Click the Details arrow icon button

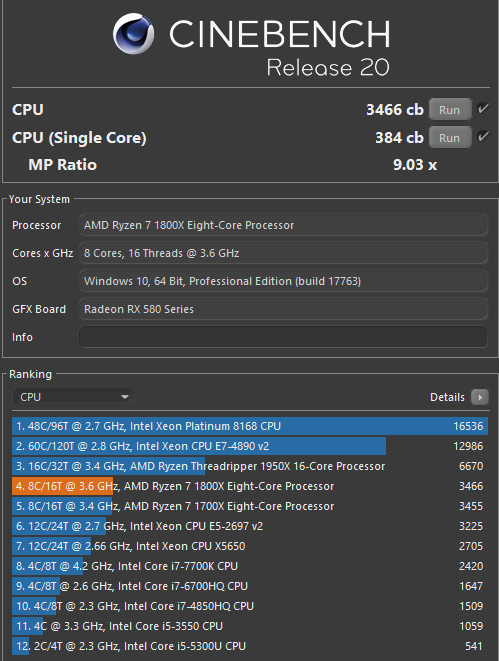480,397
